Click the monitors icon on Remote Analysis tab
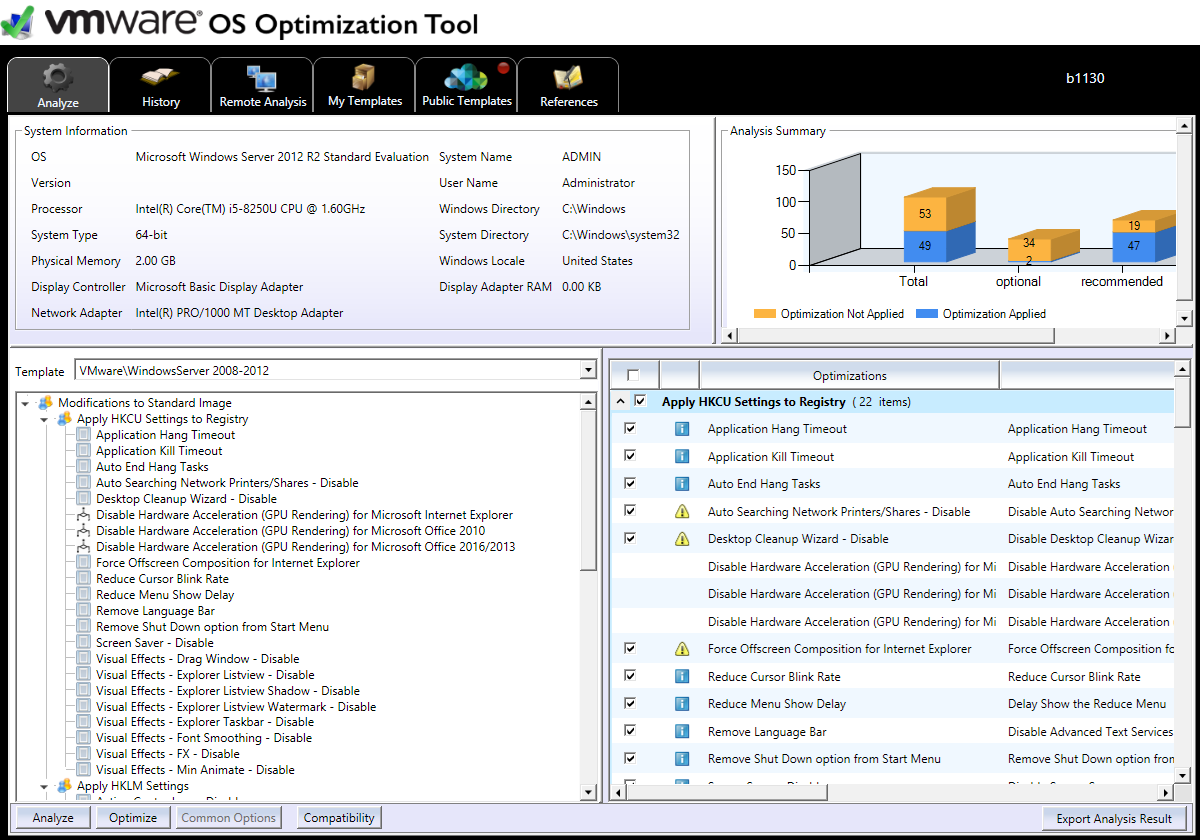This screenshot has height=840, width=1200. click(262, 78)
